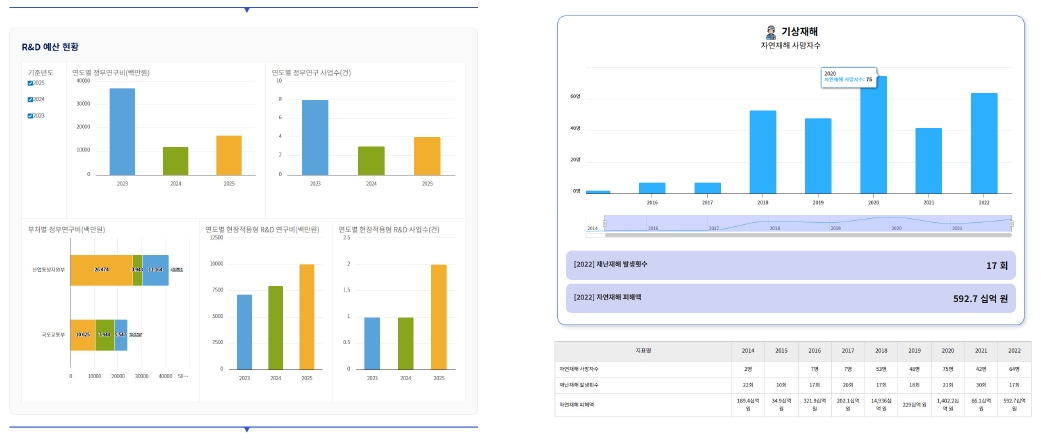Click the 기준년도 label
This screenshot has width=1041, height=440.
[x=40, y=72]
